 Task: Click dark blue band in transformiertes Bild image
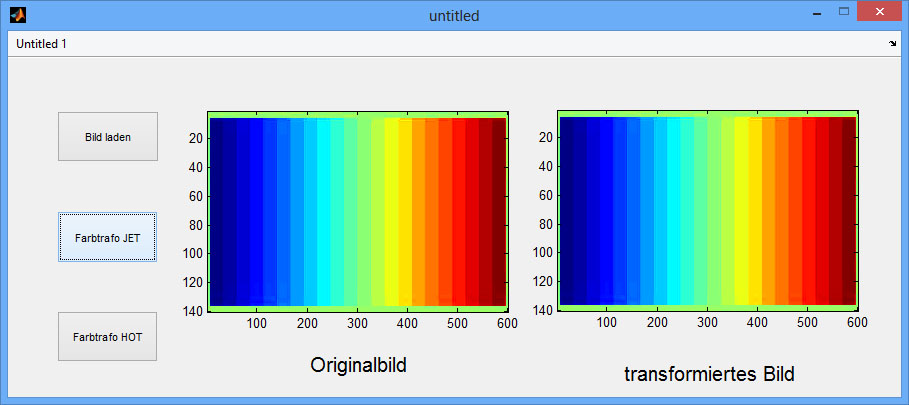pyautogui.click(x=575, y=210)
